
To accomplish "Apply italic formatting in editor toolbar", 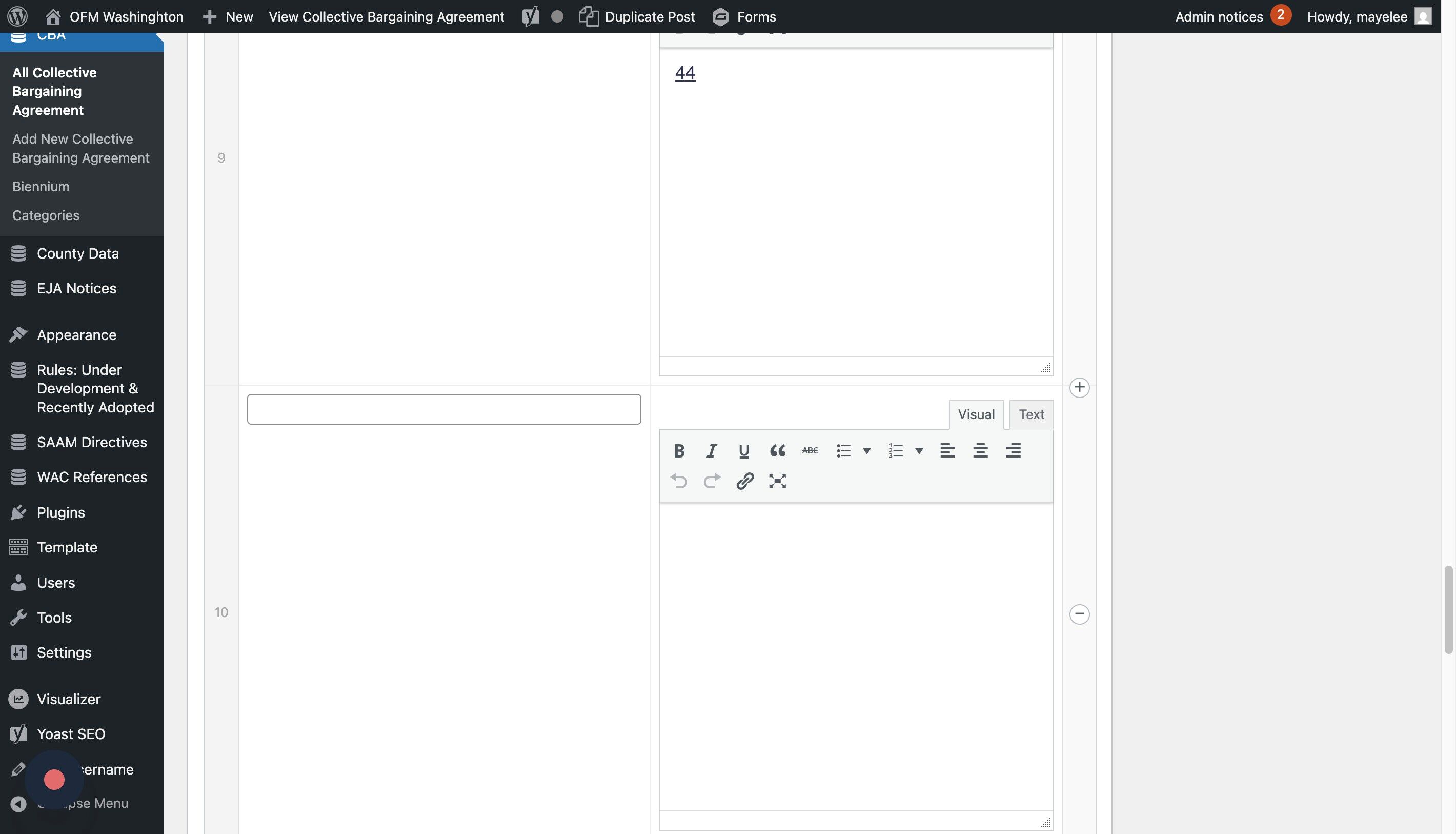I will [x=712, y=451].
